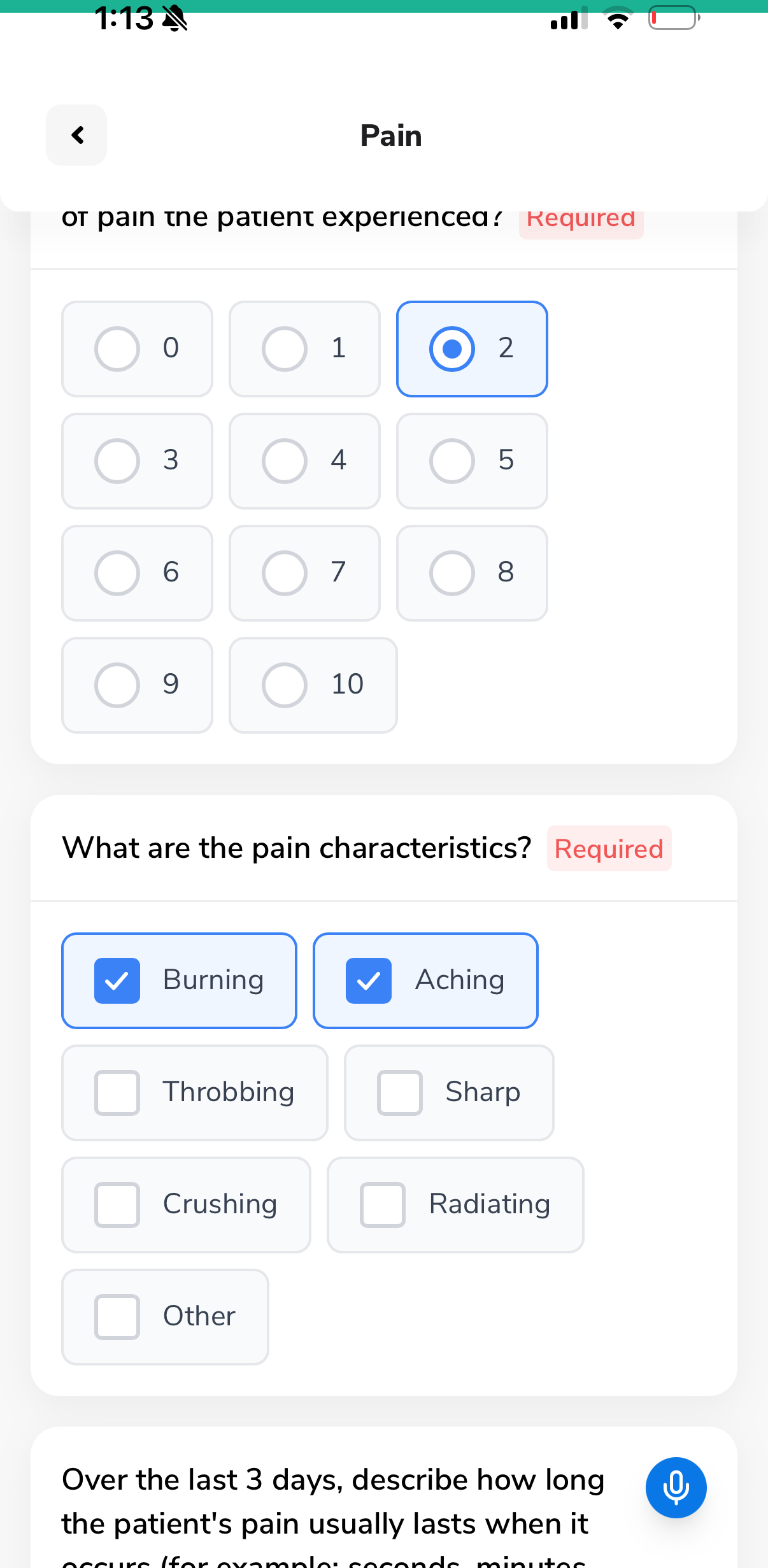Tap the muted bell icon
Viewport: 768px width, 1568px height.
tap(175, 18)
